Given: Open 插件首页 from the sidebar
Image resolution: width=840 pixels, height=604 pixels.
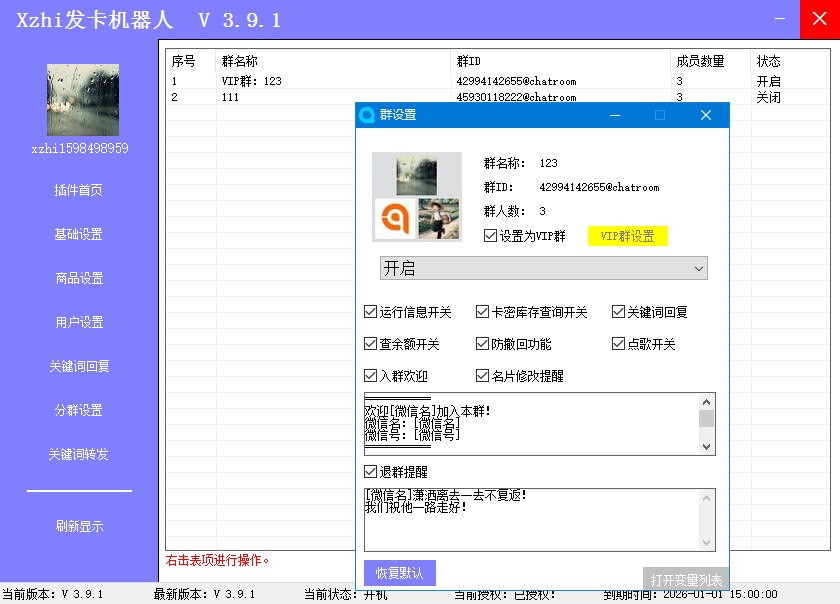Looking at the screenshot, I should (x=79, y=189).
